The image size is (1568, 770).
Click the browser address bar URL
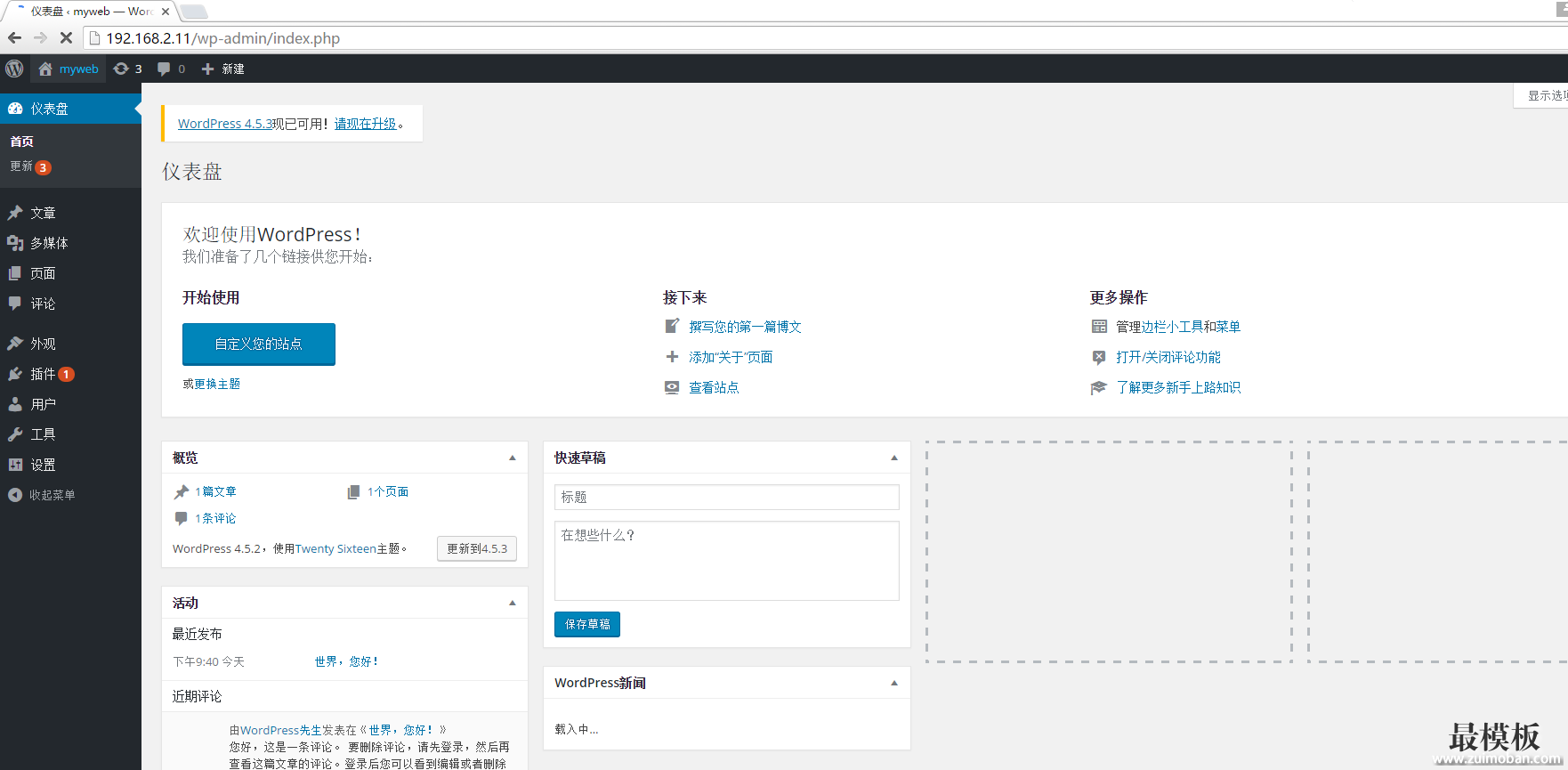pyautogui.click(x=223, y=38)
